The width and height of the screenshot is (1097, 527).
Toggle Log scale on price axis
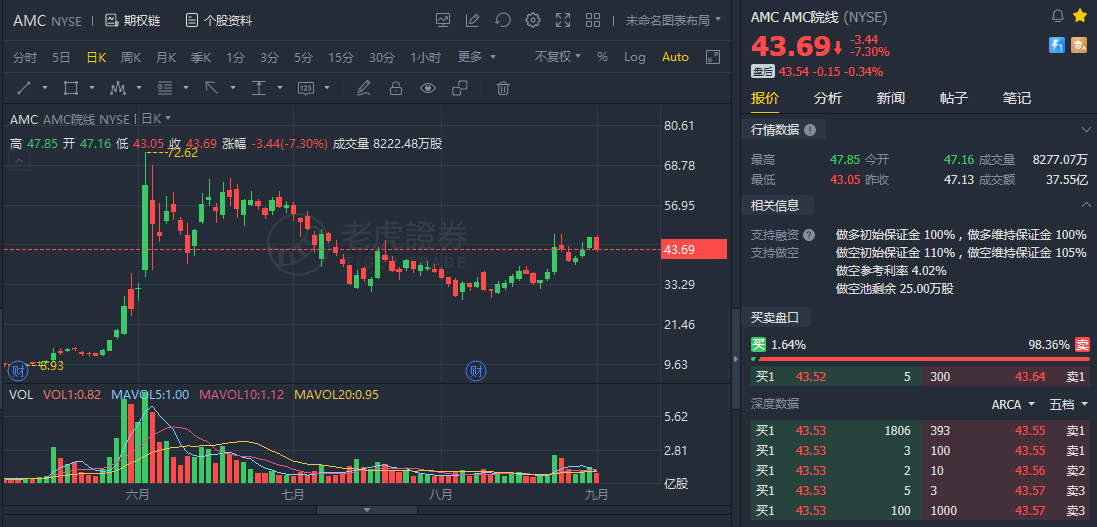tap(635, 57)
